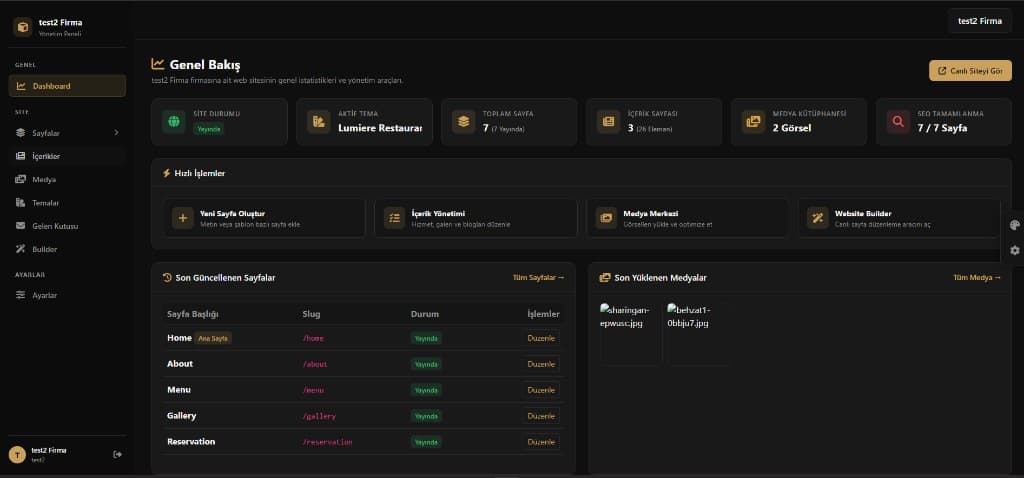This screenshot has width=1024, height=478.
Task: Click the İçerik Yönetimi checklist icon
Action: [394, 218]
